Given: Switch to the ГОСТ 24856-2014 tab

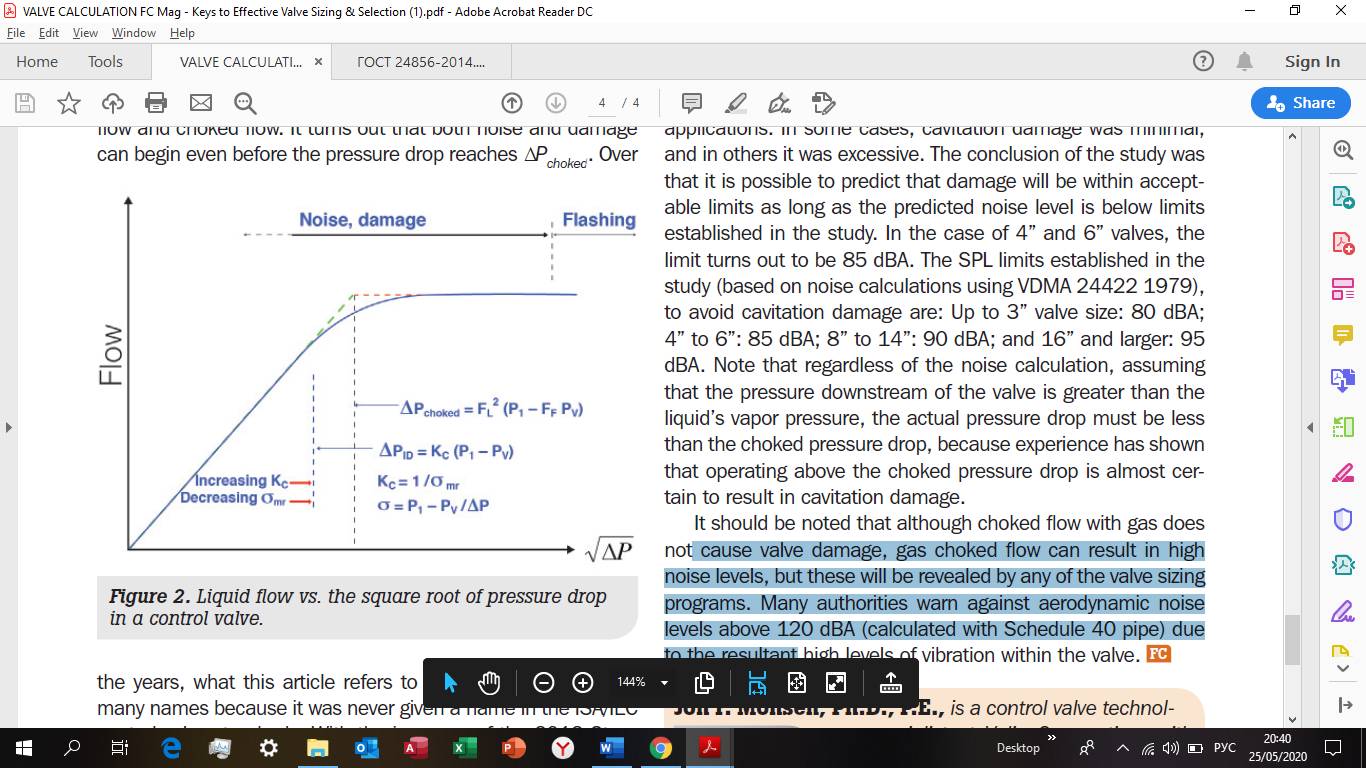Looking at the screenshot, I should tap(421, 62).
